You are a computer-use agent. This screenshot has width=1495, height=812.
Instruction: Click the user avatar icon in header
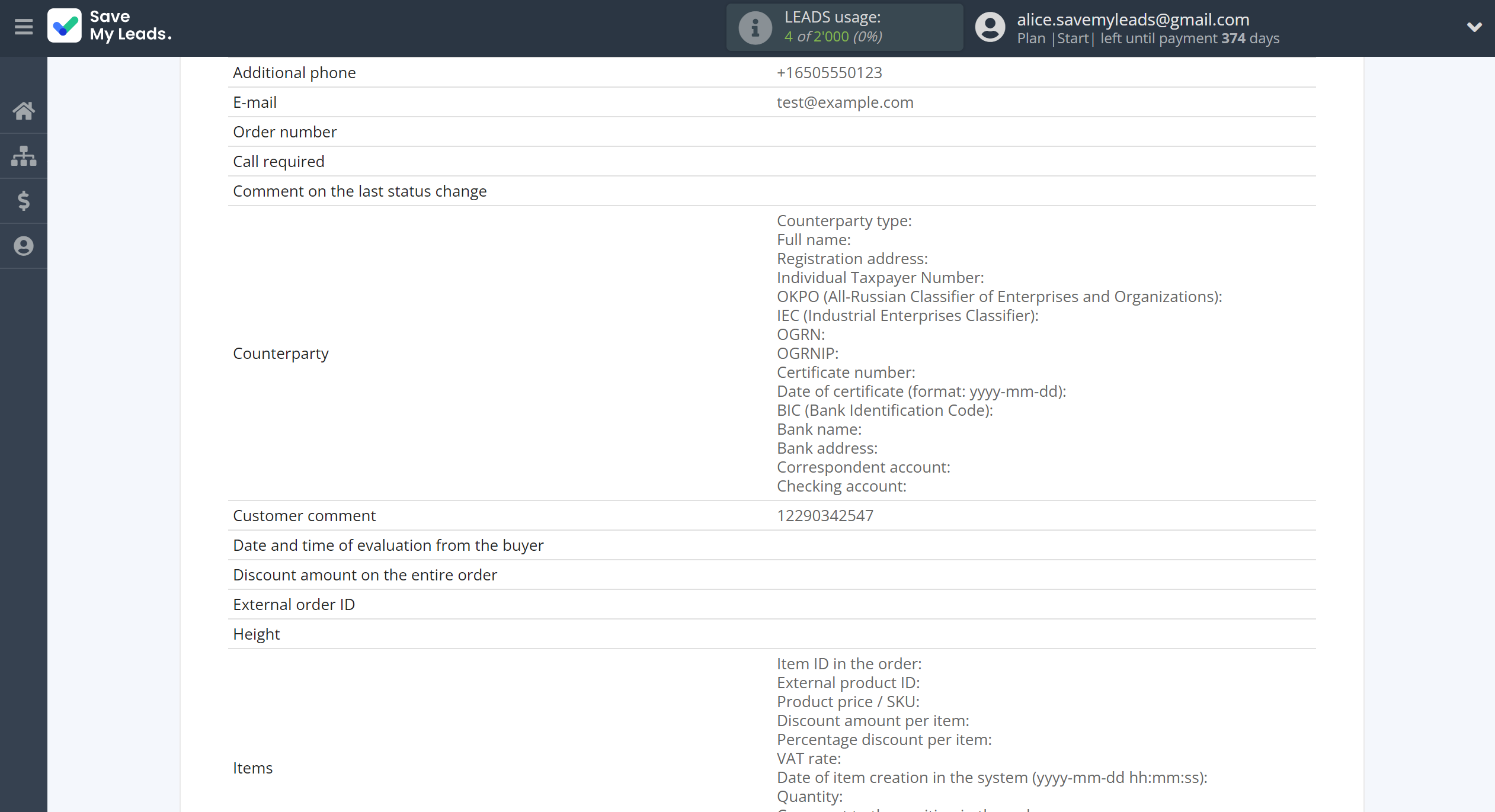click(990, 27)
